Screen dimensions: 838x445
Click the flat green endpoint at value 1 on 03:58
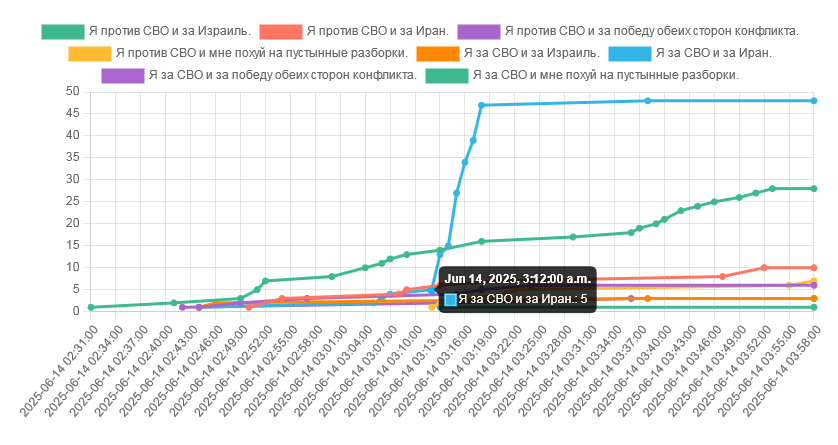coord(814,307)
